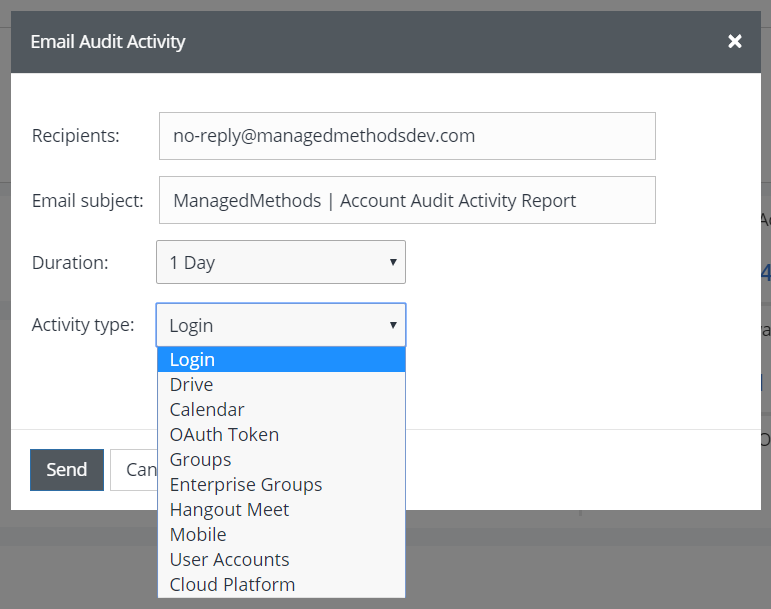
Task: Click the Recipients email input field
Action: (x=407, y=136)
